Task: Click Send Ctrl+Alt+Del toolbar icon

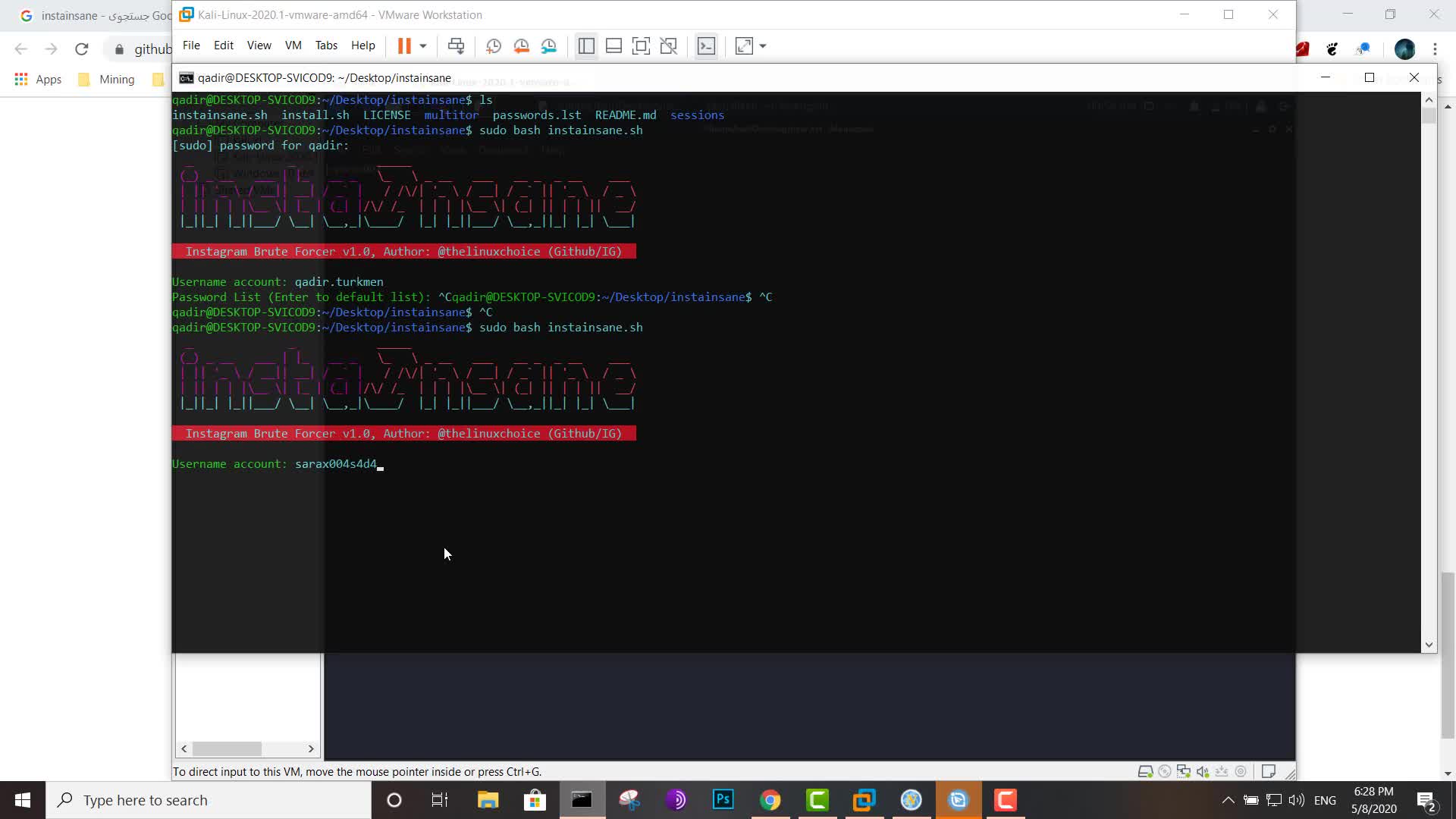Action: pyautogui.click(x=456, y=46)
